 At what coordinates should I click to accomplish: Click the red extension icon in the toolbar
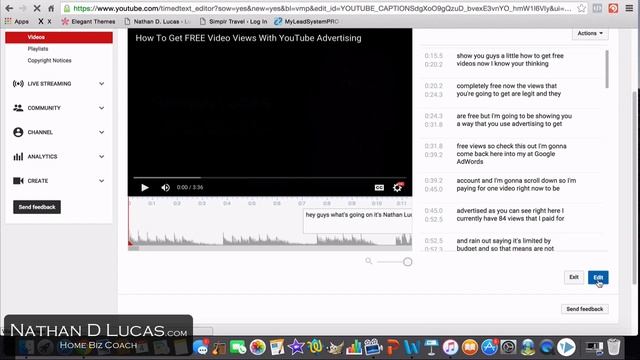tap(613, 8)
